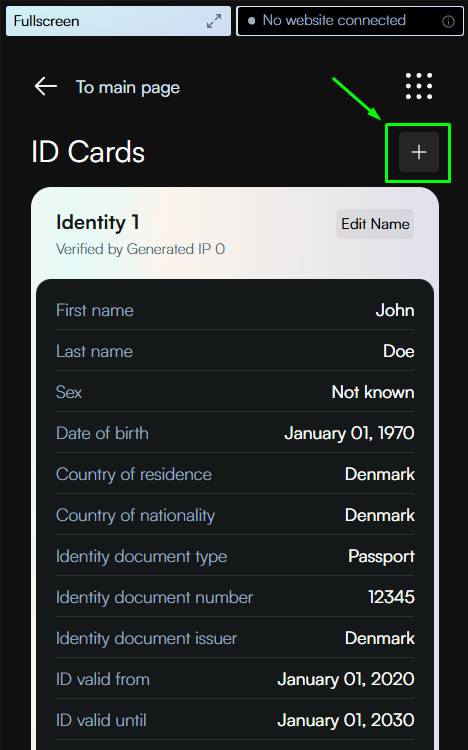468x750 pixels.
Task: Click the info icon beside No website connected
Action: click(x=448, y=21)
